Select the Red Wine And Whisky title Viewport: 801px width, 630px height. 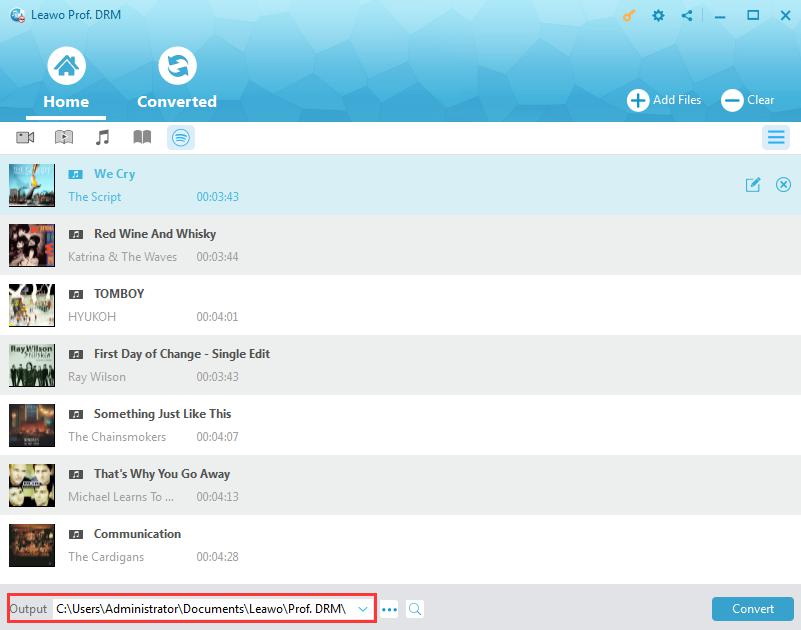(x=155, y=234)
